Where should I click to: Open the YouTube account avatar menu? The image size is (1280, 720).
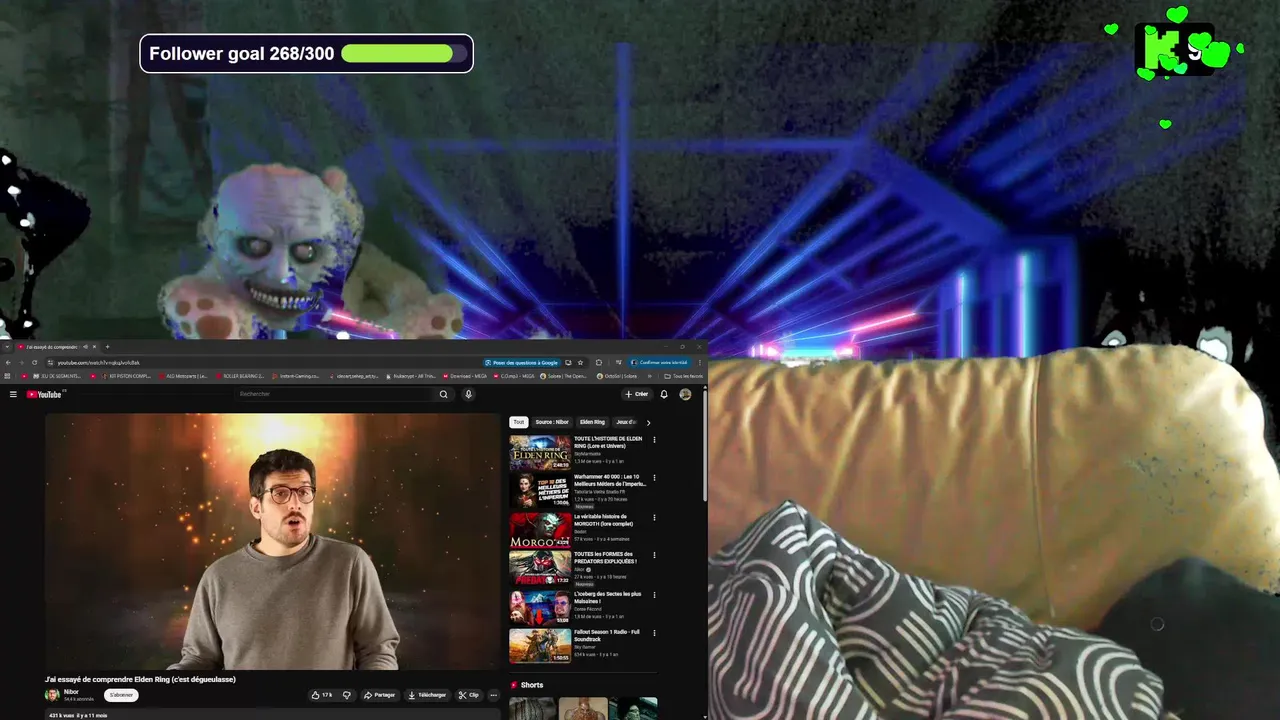pyautogui.click(x=685, y=394)
